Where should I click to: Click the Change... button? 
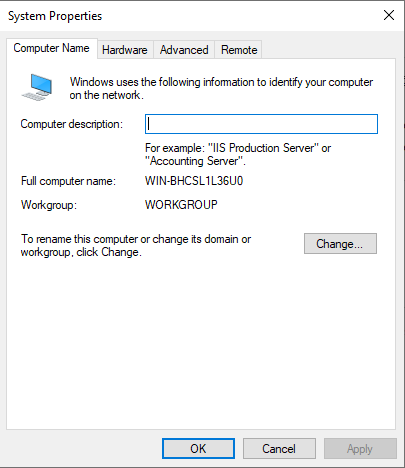340,244
